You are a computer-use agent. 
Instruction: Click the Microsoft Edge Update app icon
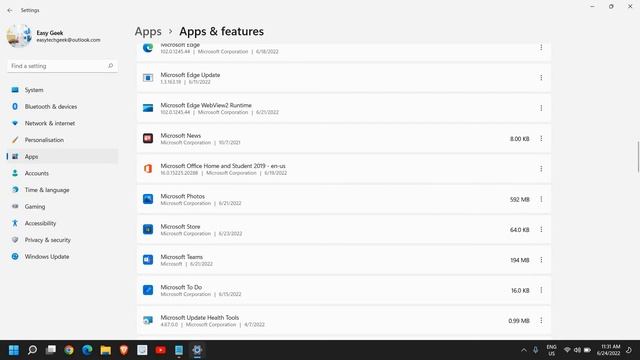pyautogui.click(x=148, y=78)
